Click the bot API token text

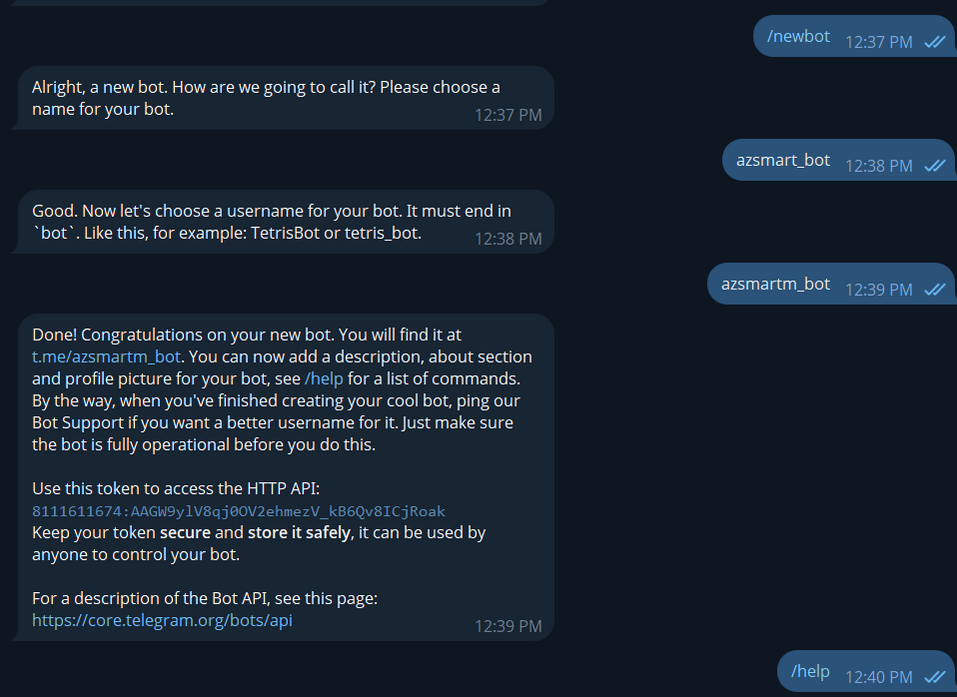(238, 511)
